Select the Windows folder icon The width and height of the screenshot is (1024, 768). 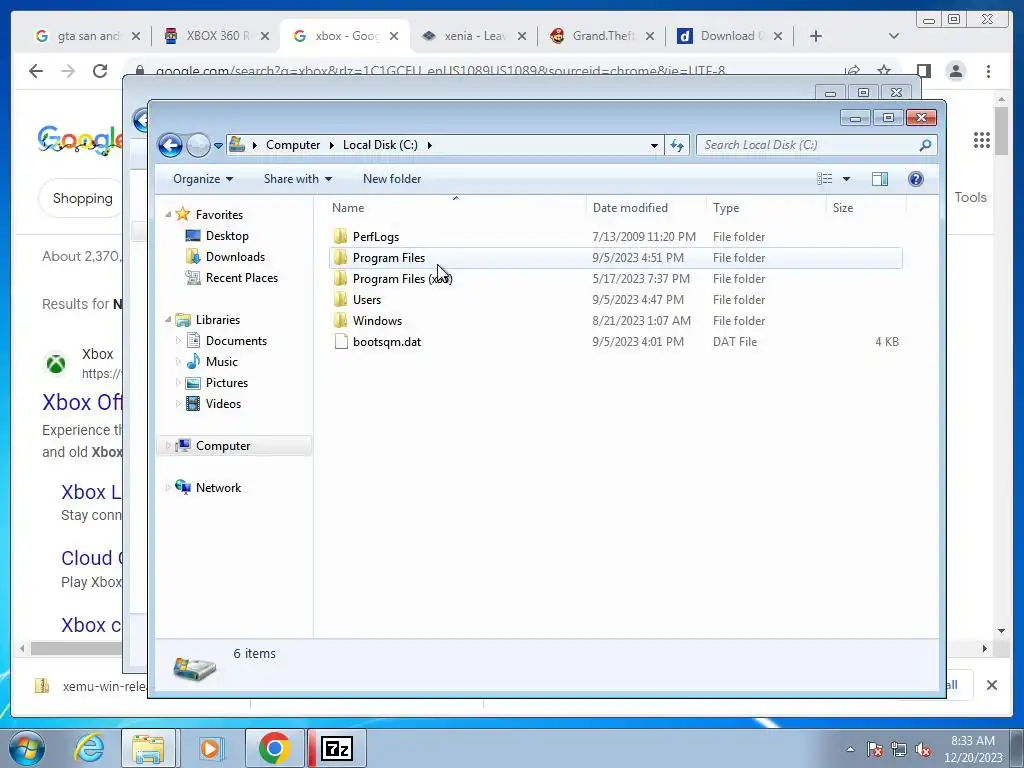340,320
